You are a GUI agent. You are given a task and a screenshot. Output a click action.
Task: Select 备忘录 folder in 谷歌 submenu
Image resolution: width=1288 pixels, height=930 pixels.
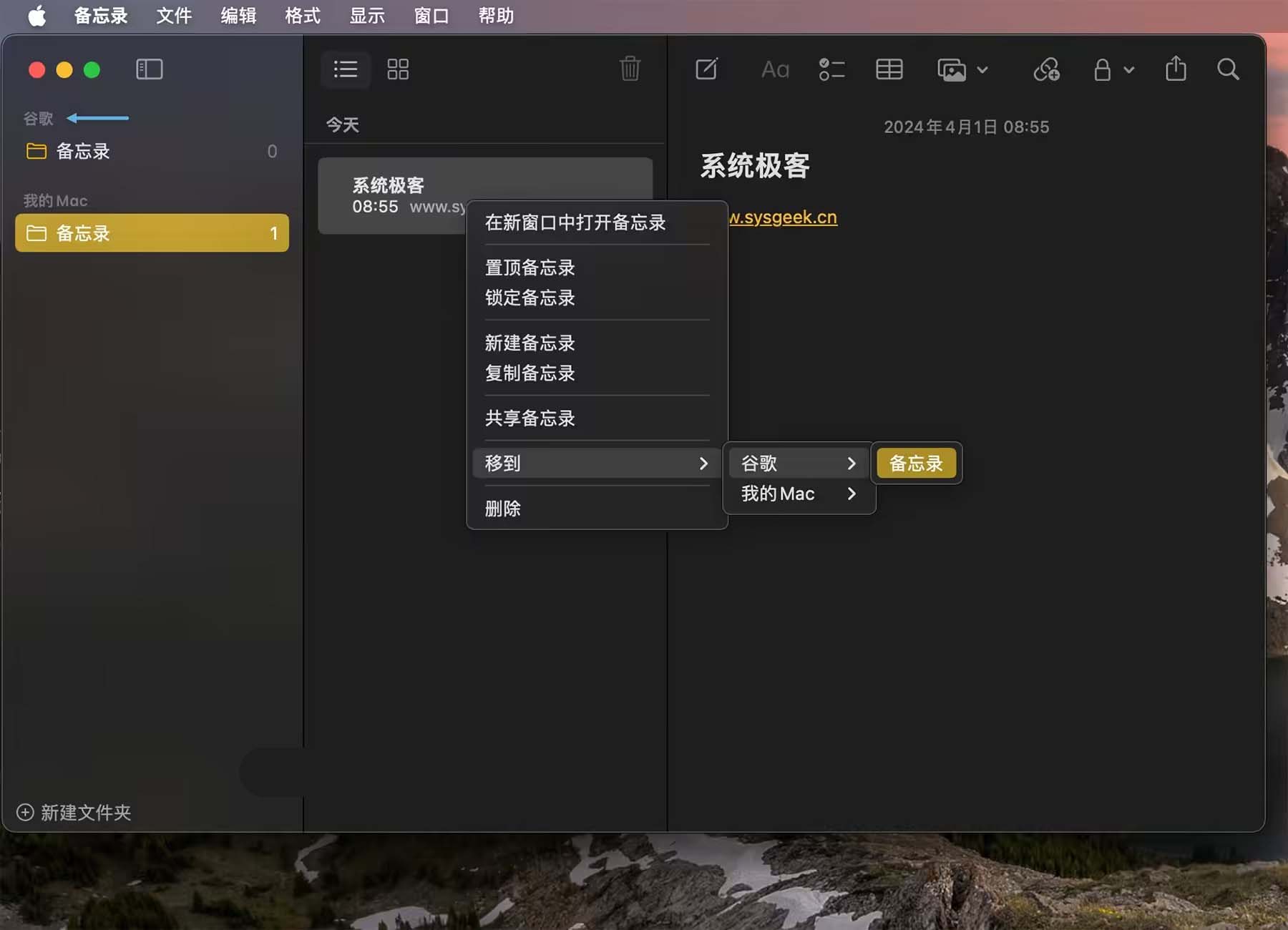click(916, 464)
